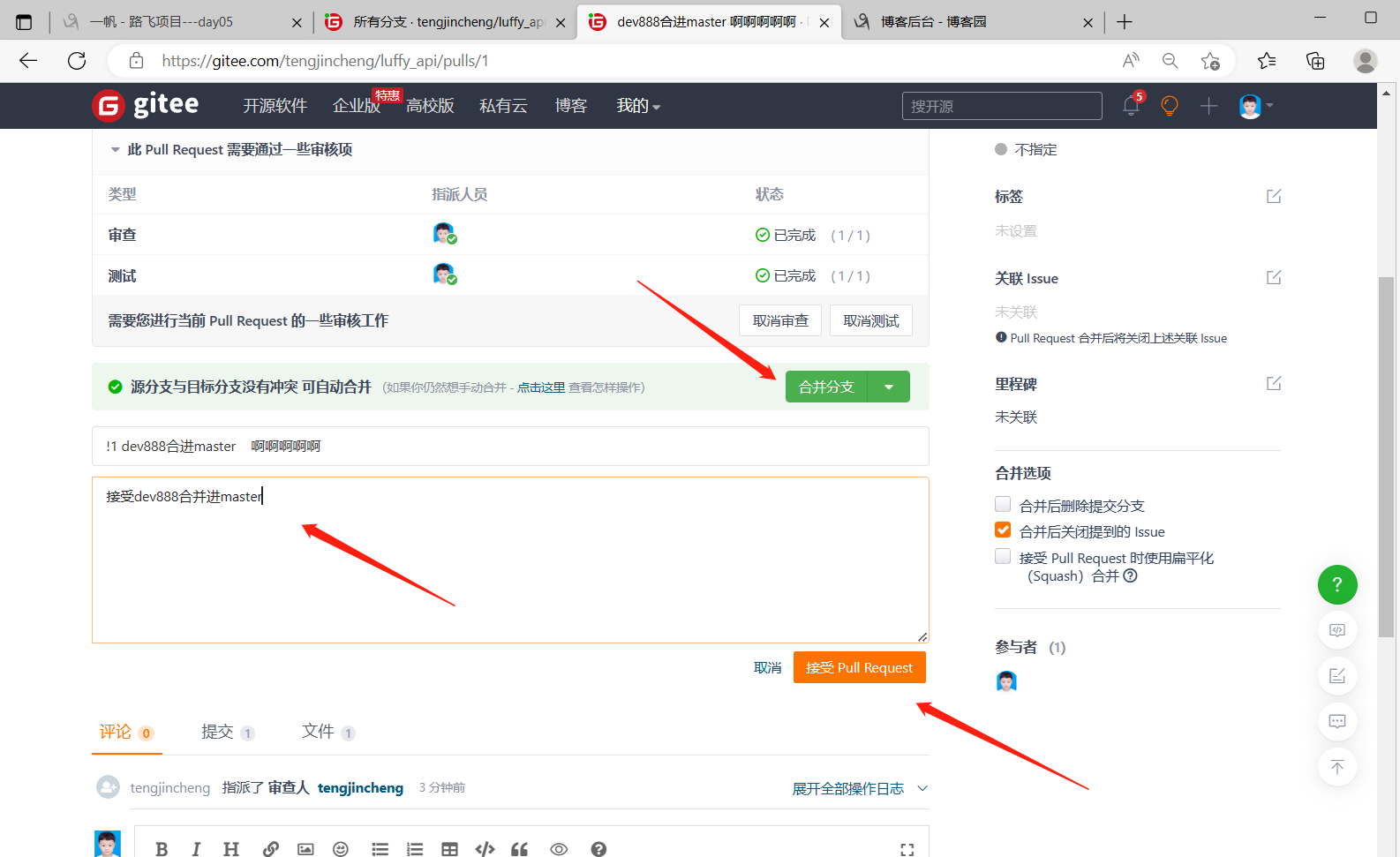The height and width of the screenshot is (857, 1400).
Task: Click the bold tengjincheng reviewer link
Action: coord(360,787)
